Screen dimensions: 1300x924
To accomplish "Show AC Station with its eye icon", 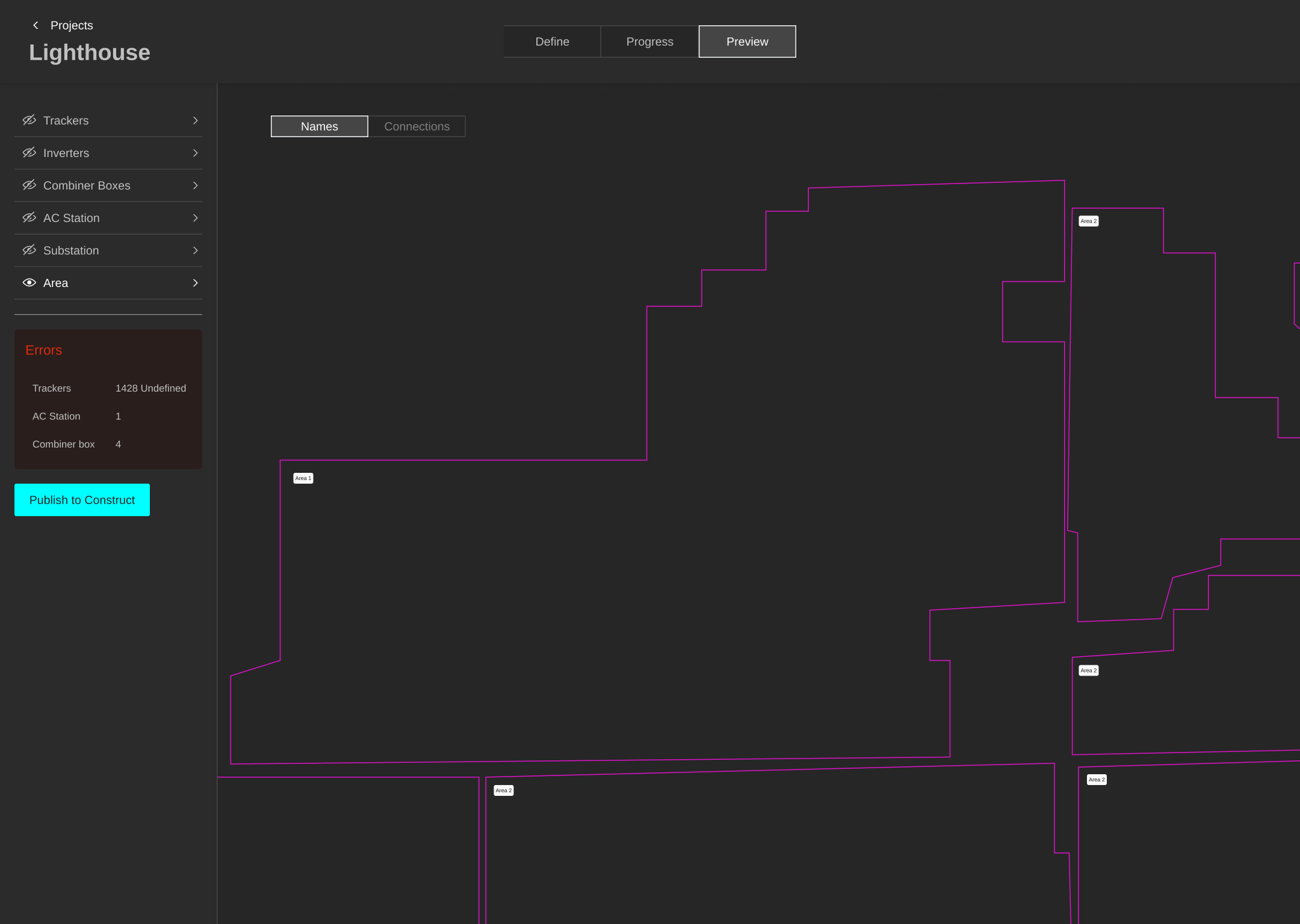I will 29,218.
